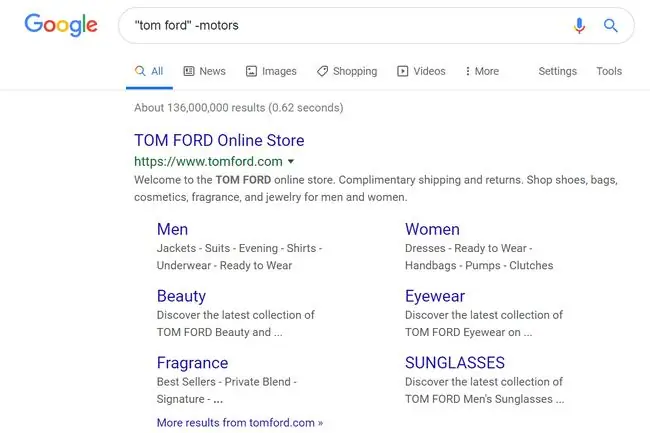
Task: Open the Shopping tab
Action: [x=347, y=71]
